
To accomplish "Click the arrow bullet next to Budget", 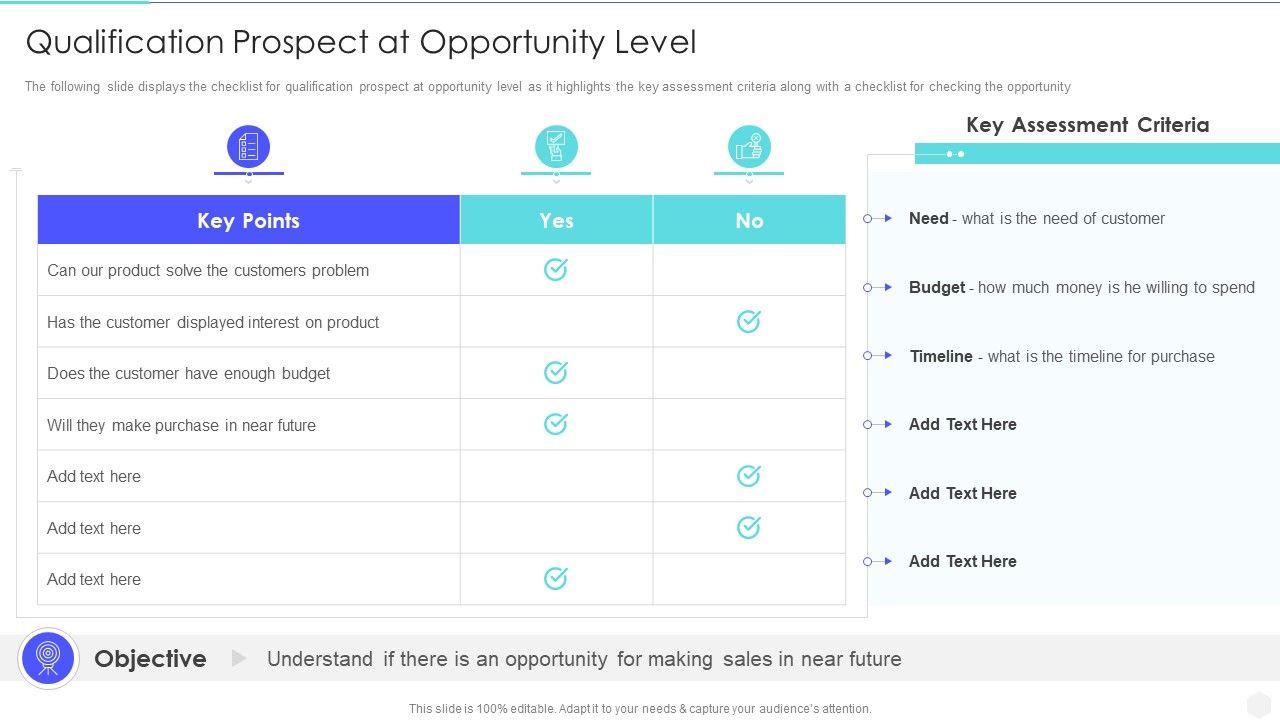I will pyautogui.click(x=878, y=287).
